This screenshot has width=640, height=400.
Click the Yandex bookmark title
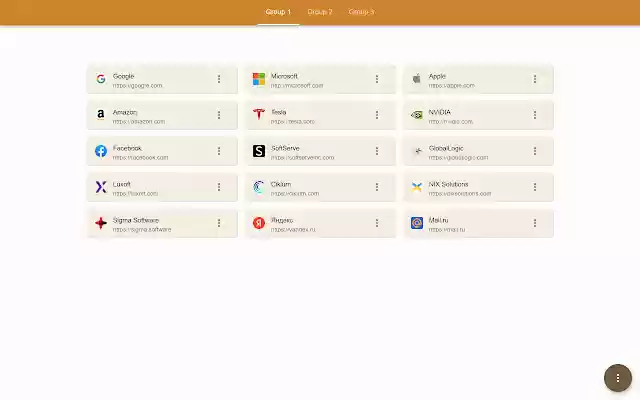(282, 220)
